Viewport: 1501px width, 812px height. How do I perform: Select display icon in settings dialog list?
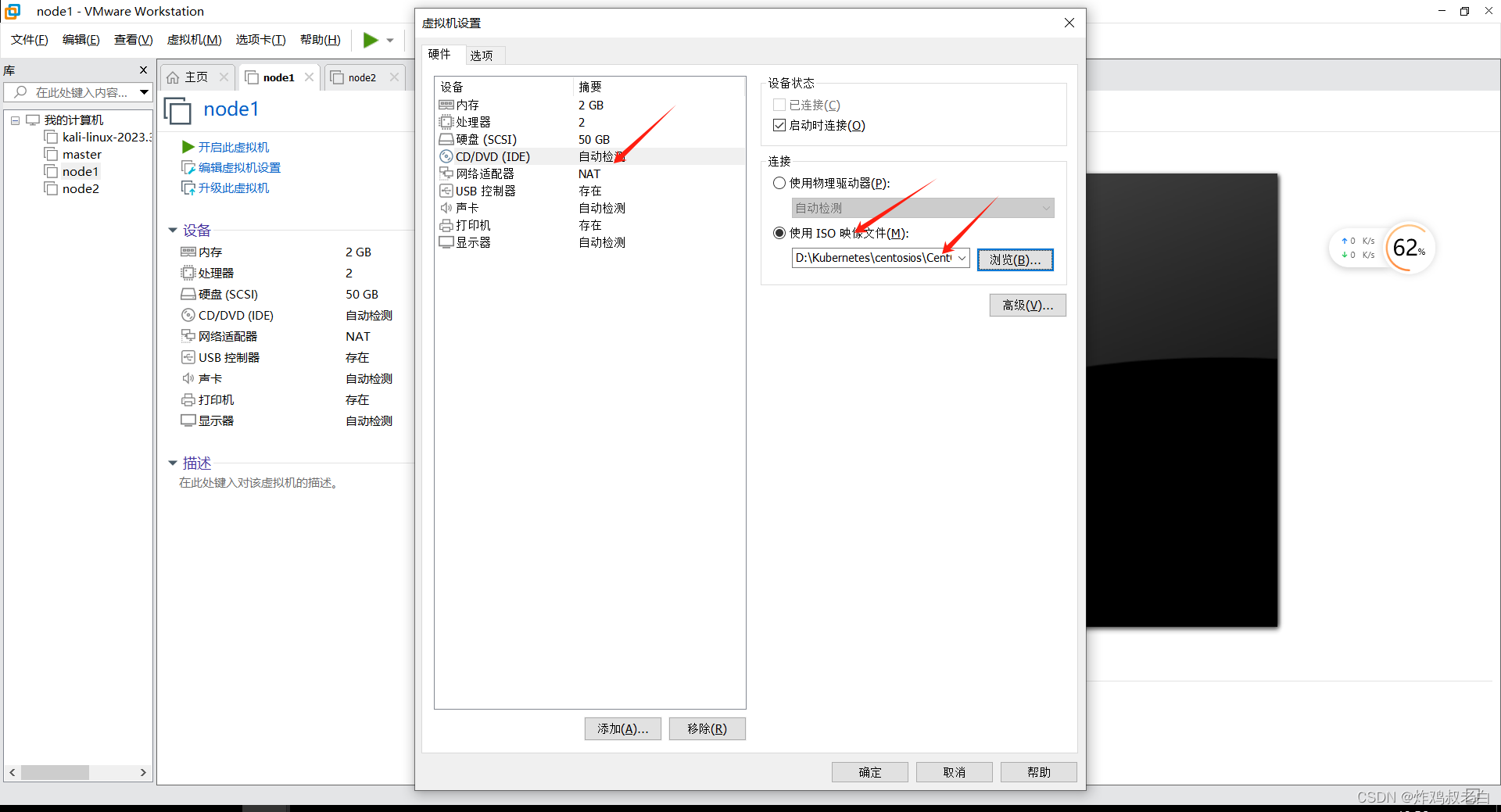(x=446, y=242)
